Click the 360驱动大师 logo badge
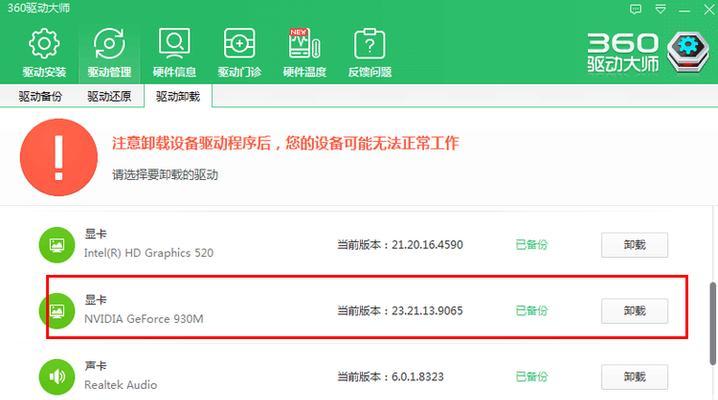The height and width of the screenshot is (400, 718). [688, 52]
